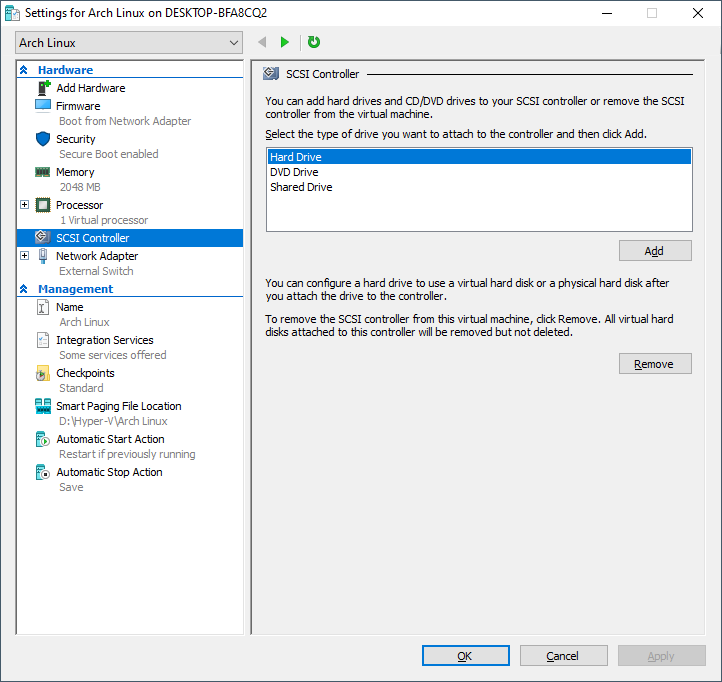Open Automatic Stop Action settings
The height and width of the screenshot is (682, 722).
(x=109, y=472)
